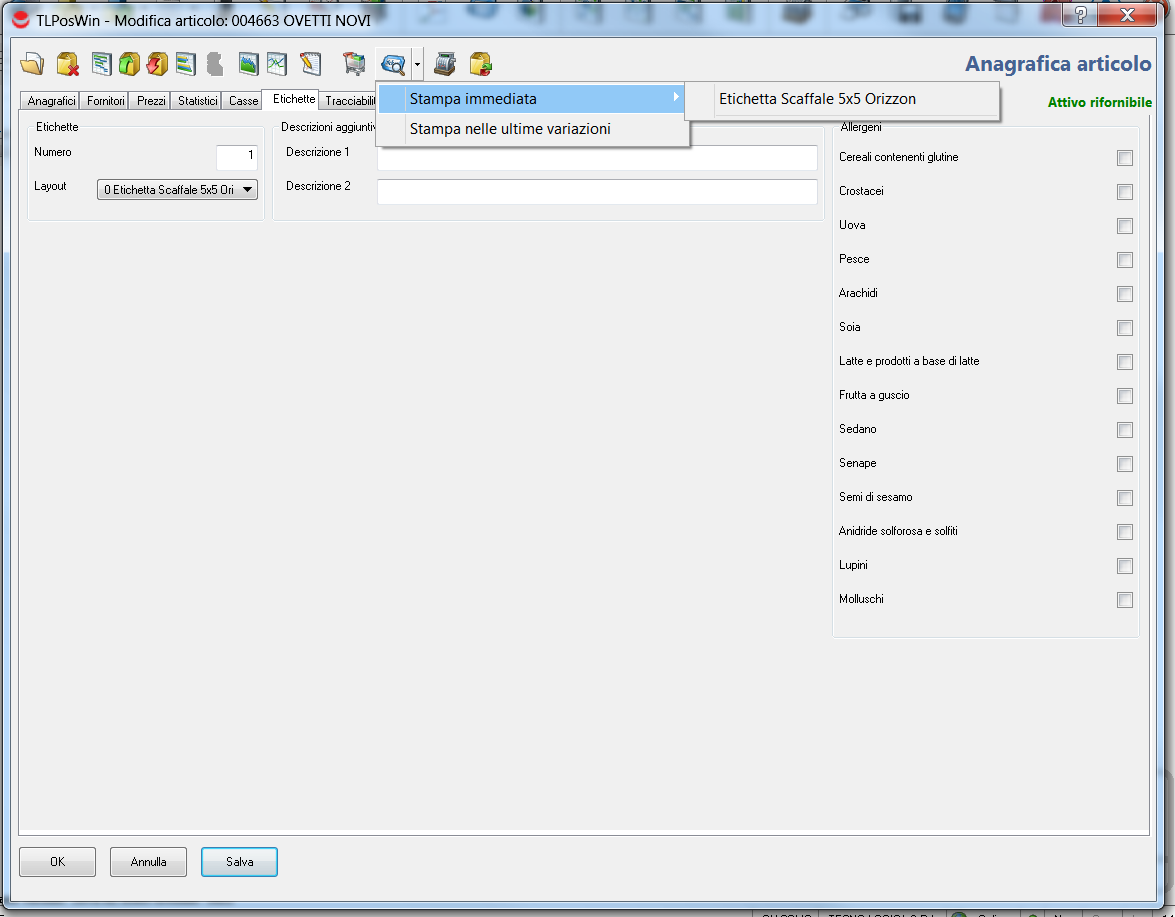Screen dimensions: 1175x917
Task: Tick the Latte e prodotti a base di latte checkbox
Action: click(1125, 362)
